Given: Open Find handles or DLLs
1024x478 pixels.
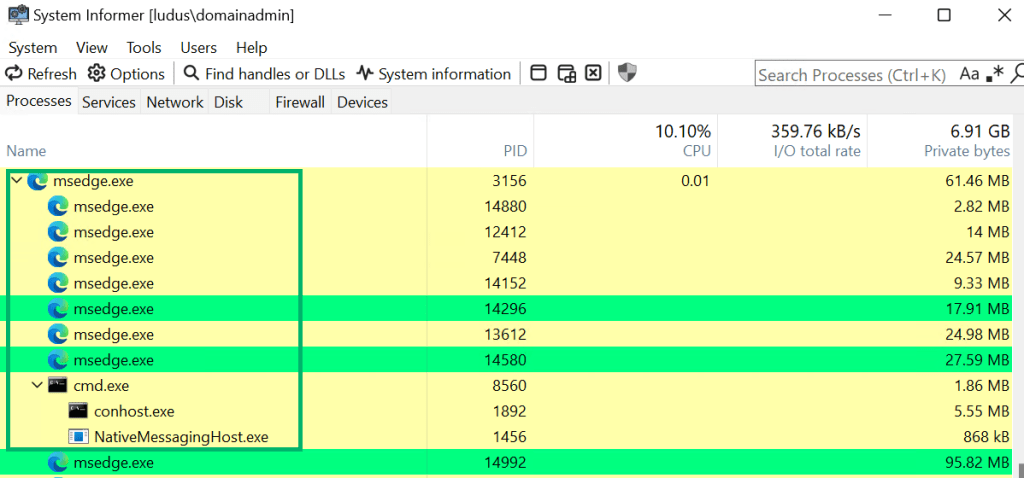Looking at the screenshot, I should (264, 74).
